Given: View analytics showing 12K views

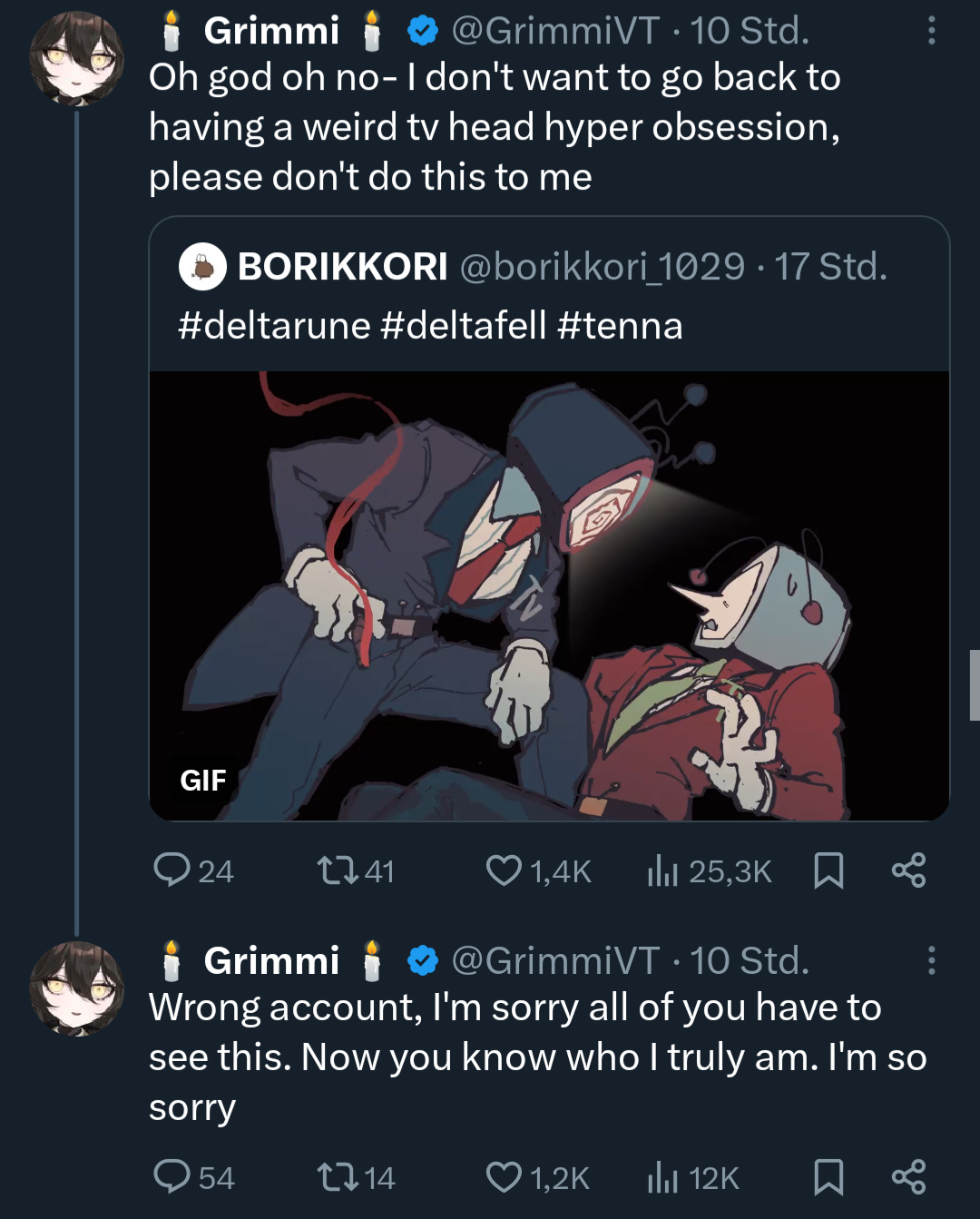Looking at the screenshot, I should click(x=663, y=1178).
